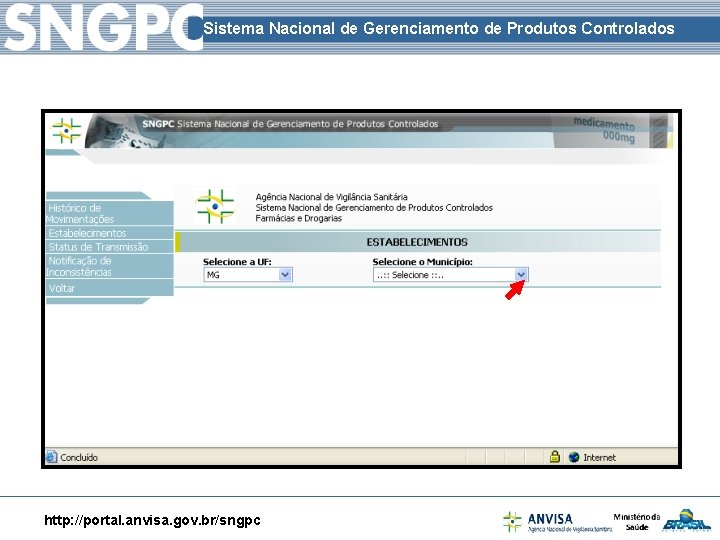Image resolution: width=720 pixels, height=540 pixels.
Task: Click the Internet zone label in status bar
Action: (599, 457)
